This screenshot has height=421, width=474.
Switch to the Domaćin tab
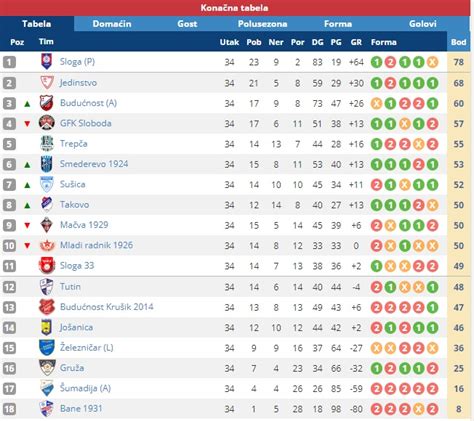coord(112,24)
